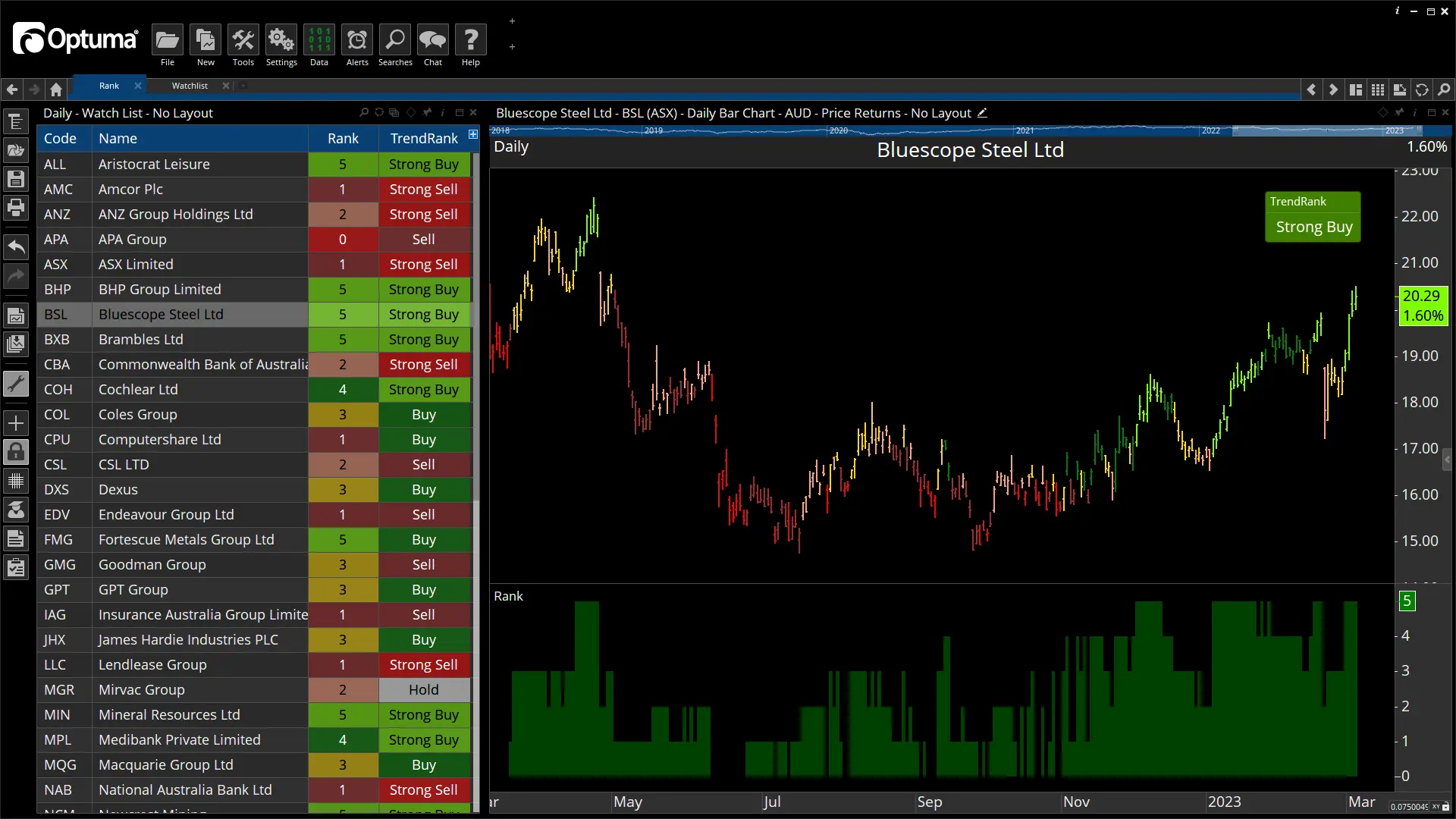Select the Aristocrat Leisure row
The image size is (1456, 819).
pos(254,164)
